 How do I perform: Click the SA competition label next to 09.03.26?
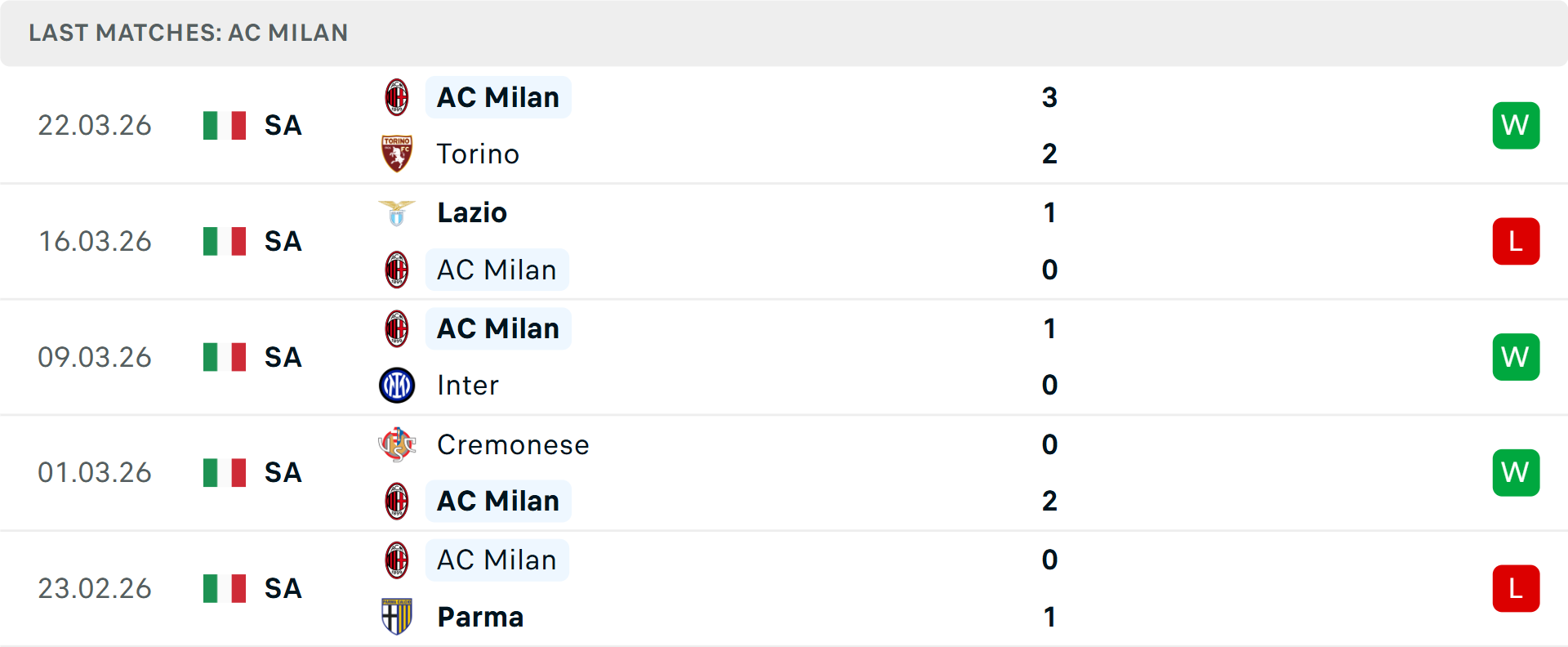(x=282, y=357)
